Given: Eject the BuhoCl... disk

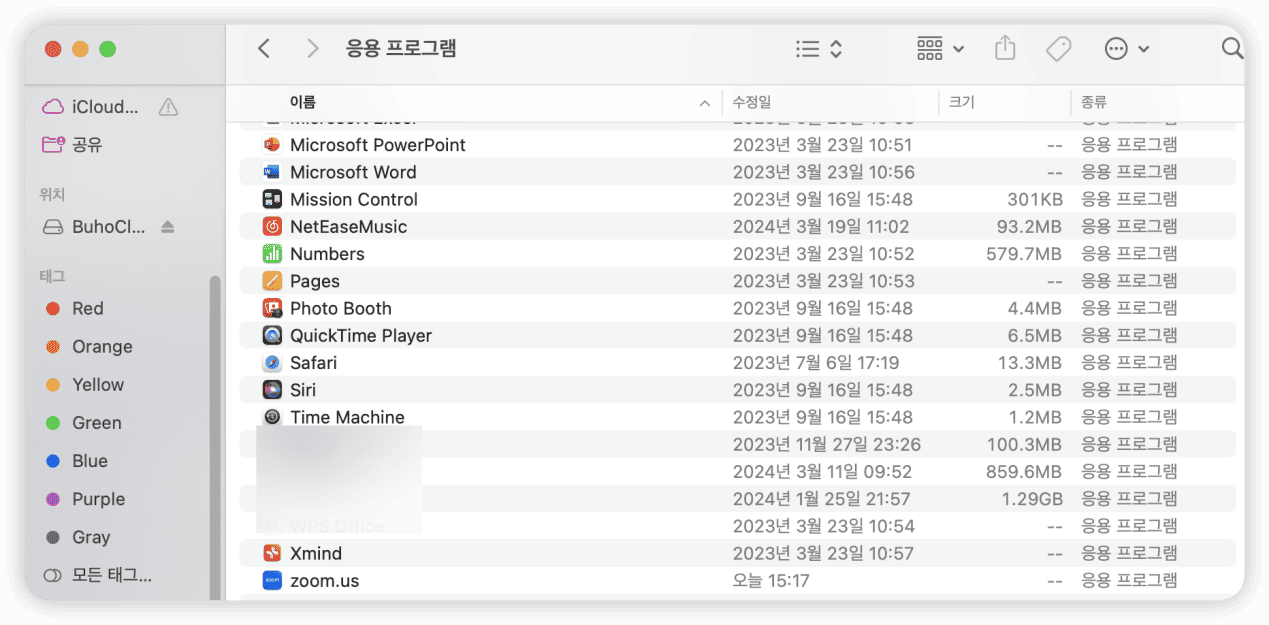Looking at the screenshot, I should click(x=167, y=227).
